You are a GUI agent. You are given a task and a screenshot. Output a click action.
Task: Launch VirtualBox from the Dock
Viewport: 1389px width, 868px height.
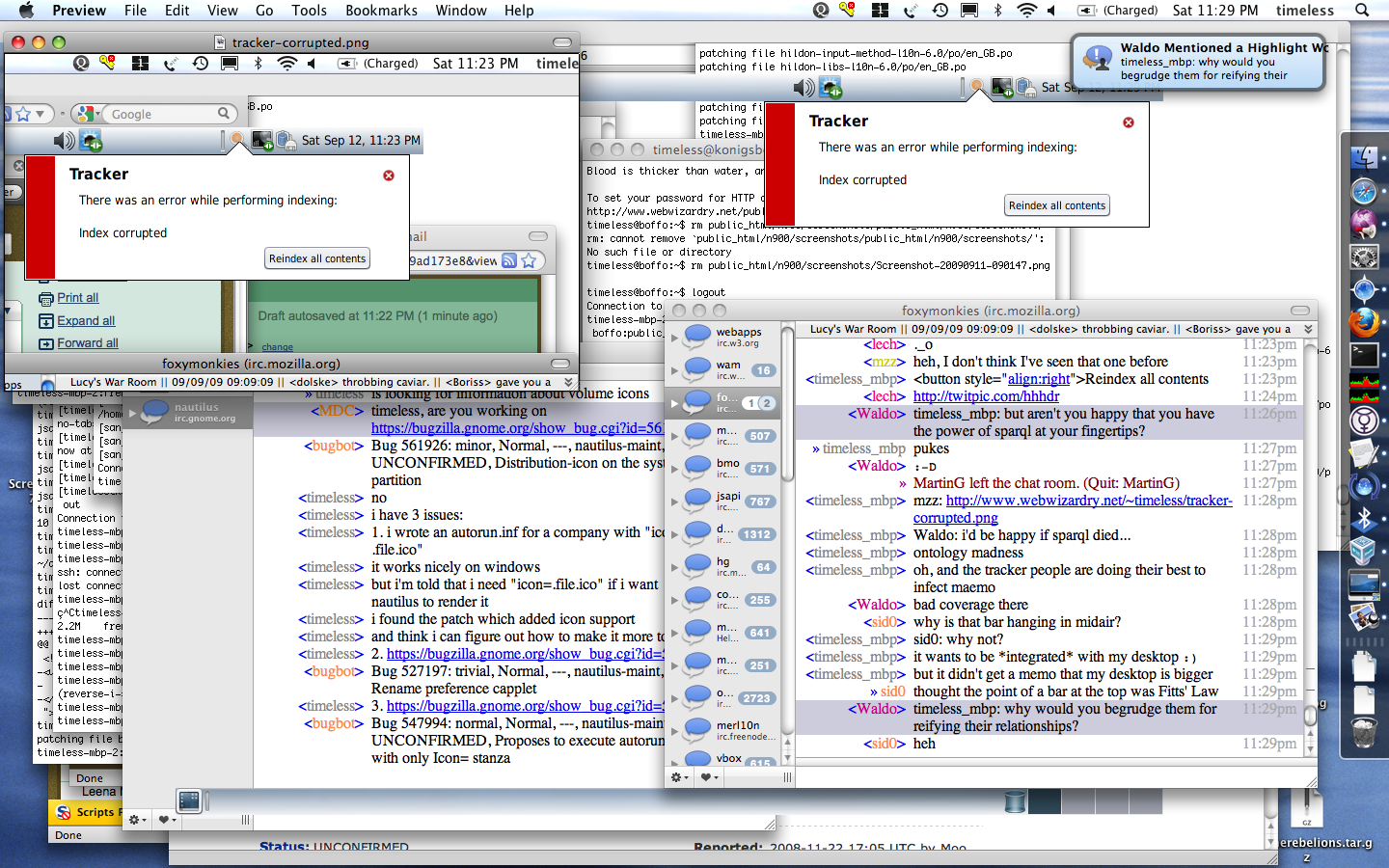click(x=1364, y=552)
